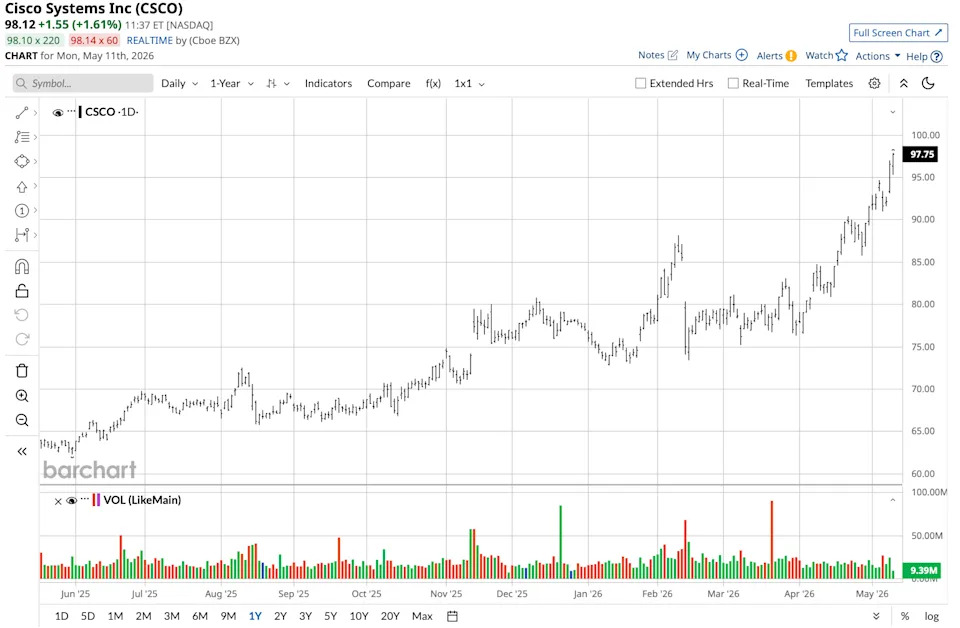Click the Alerts link
Viewport: 960px width, 628px height.
(770, 56)
